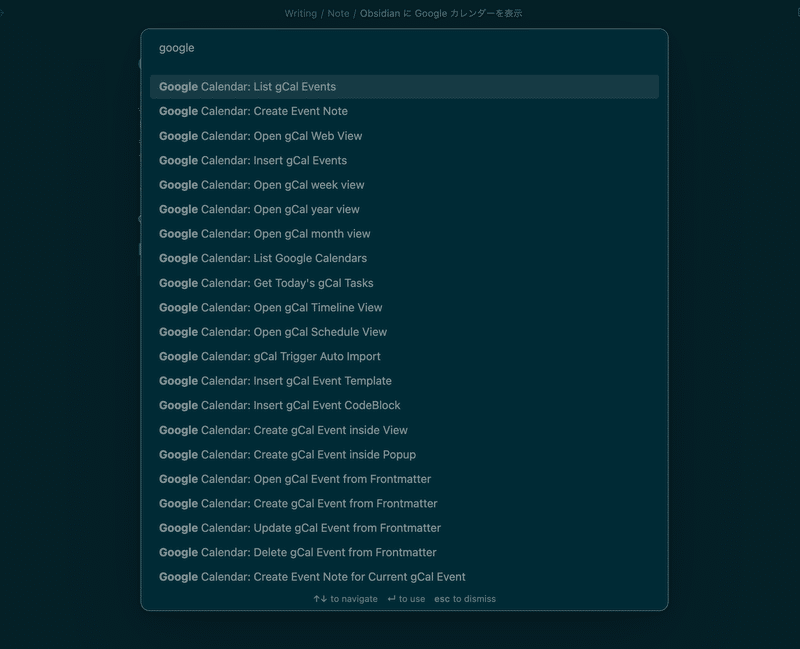Run 'Create gCal Event from Frontmatter' command
The image size is (800, 649).
pos(404,504)
